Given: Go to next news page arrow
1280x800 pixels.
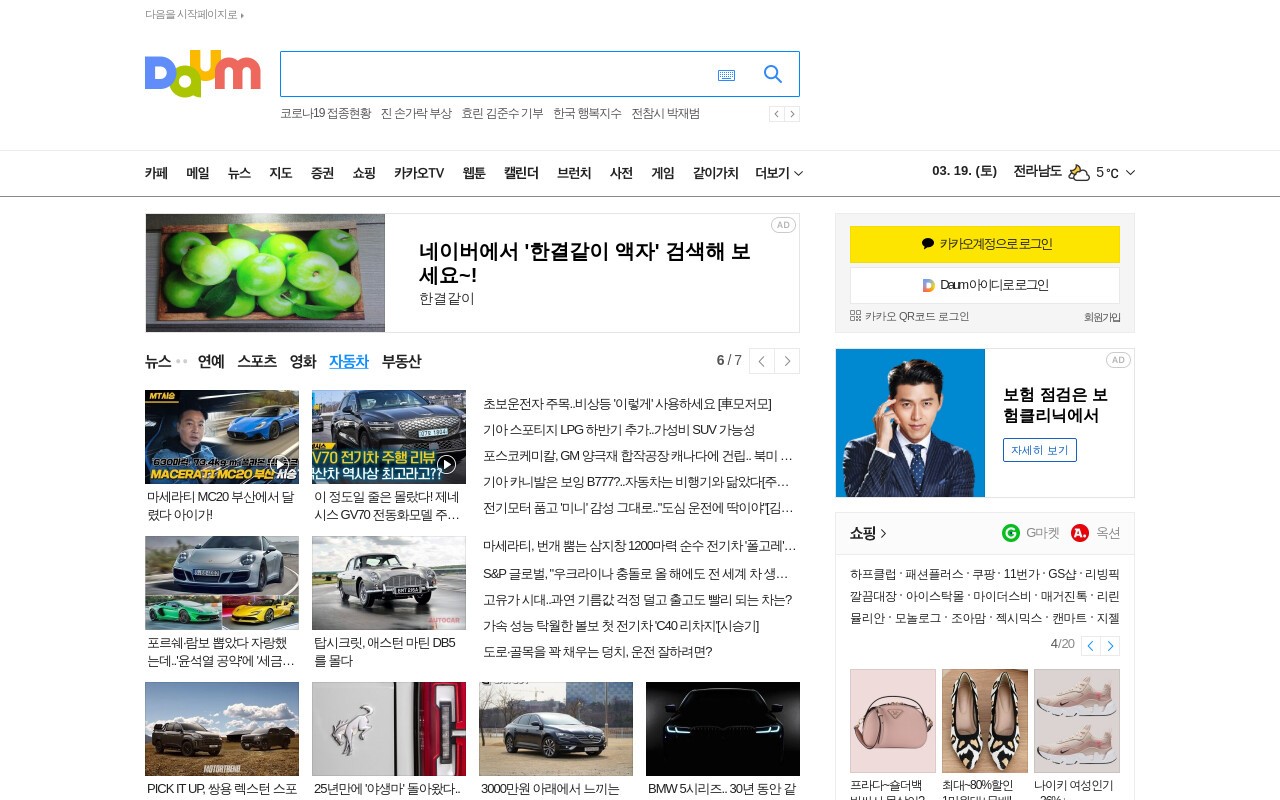Looking at the screenshot, I should (787, 361).
